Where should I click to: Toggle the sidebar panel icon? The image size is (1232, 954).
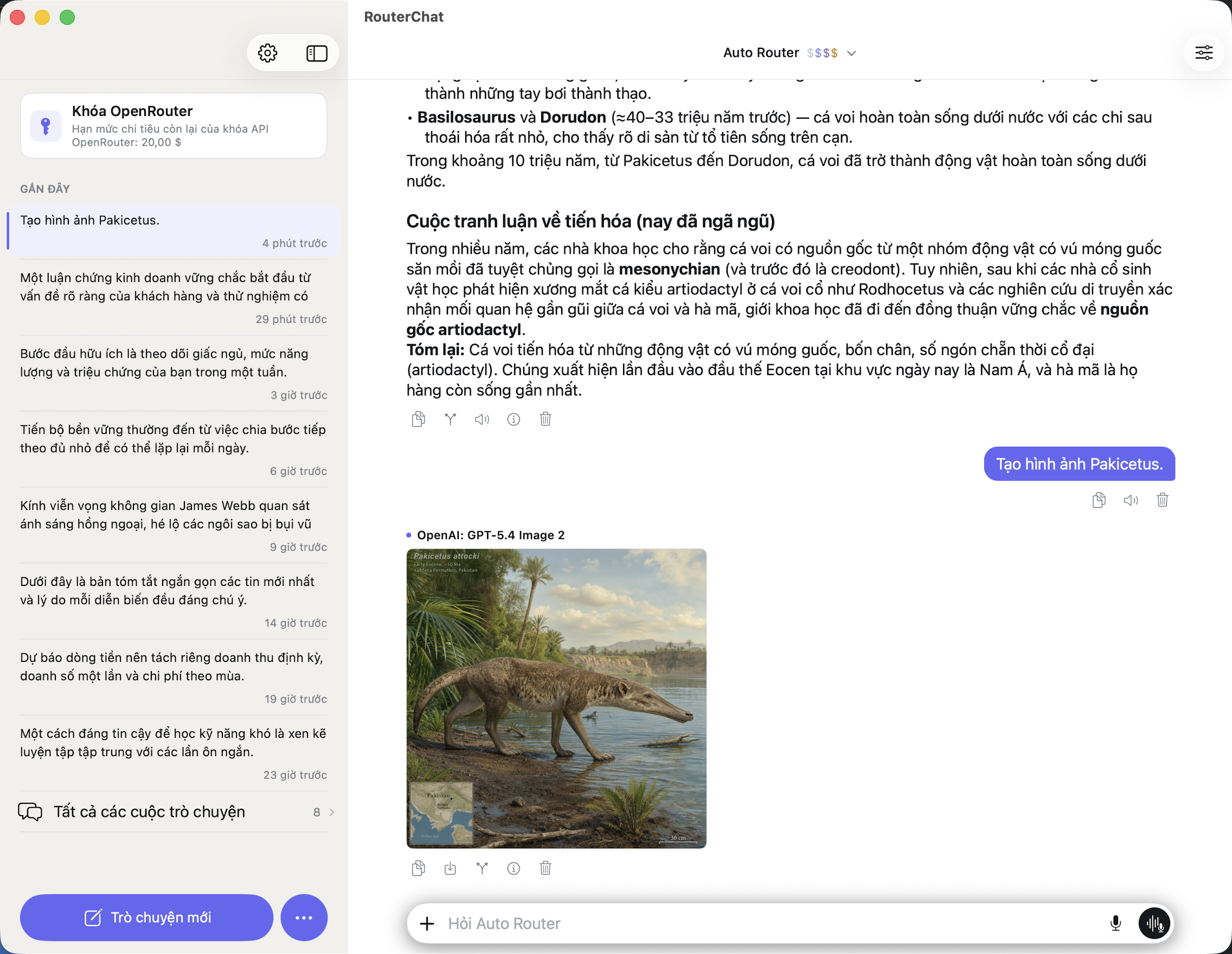click(x=317, y=53)
